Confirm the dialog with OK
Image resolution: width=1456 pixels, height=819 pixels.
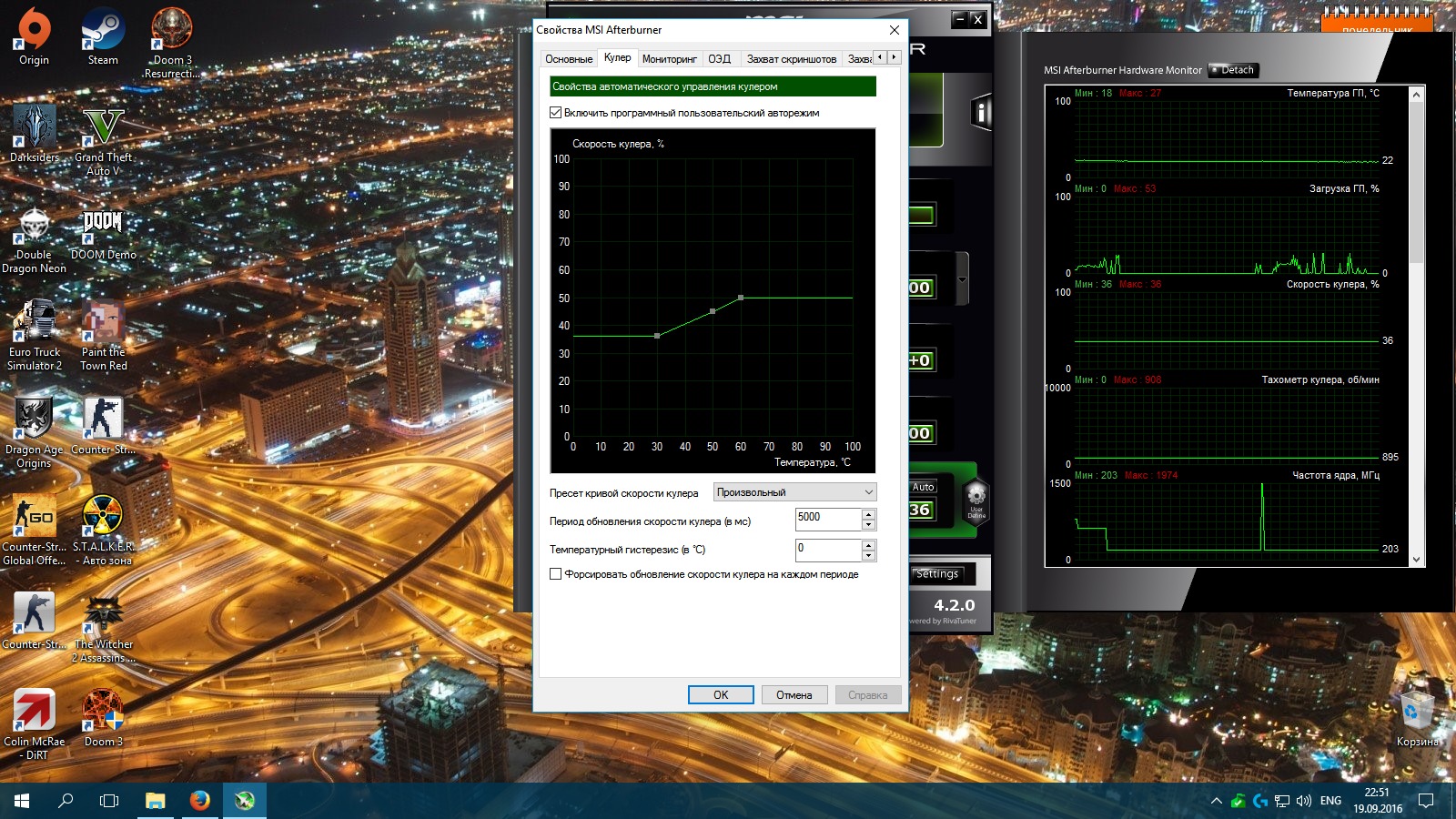point(721,695)
